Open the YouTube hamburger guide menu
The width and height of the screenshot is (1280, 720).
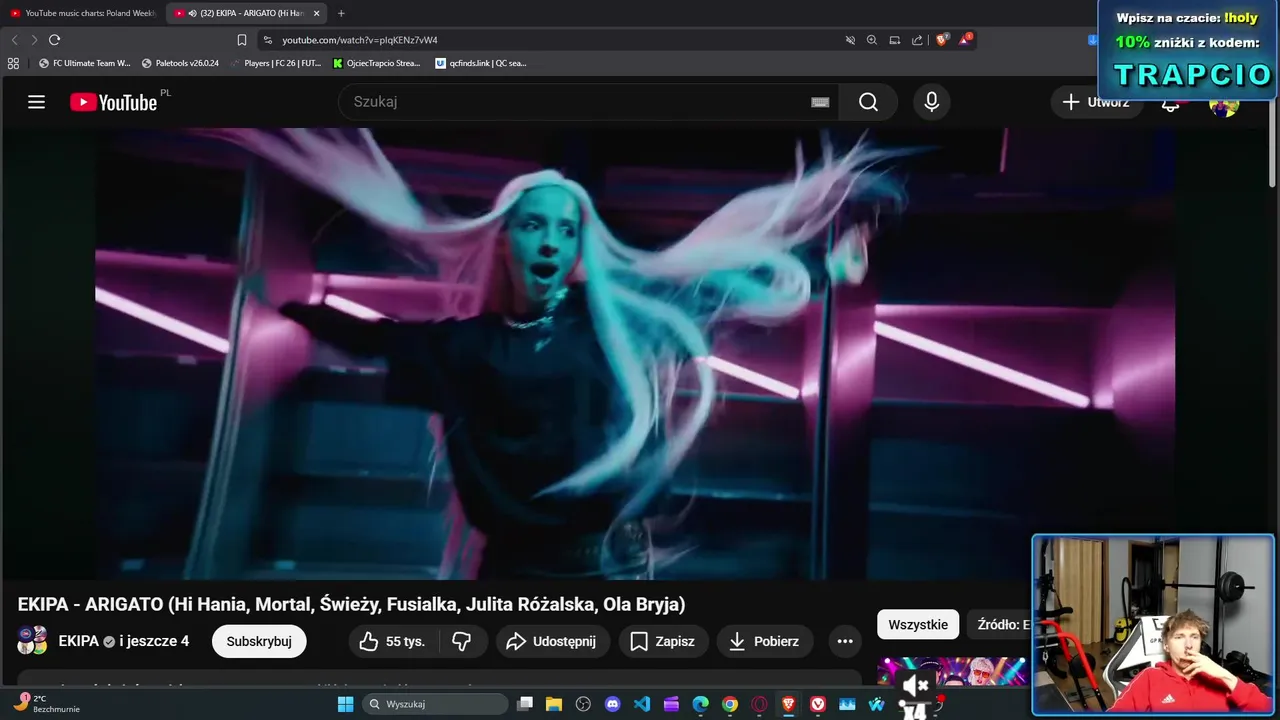(36, 102)
